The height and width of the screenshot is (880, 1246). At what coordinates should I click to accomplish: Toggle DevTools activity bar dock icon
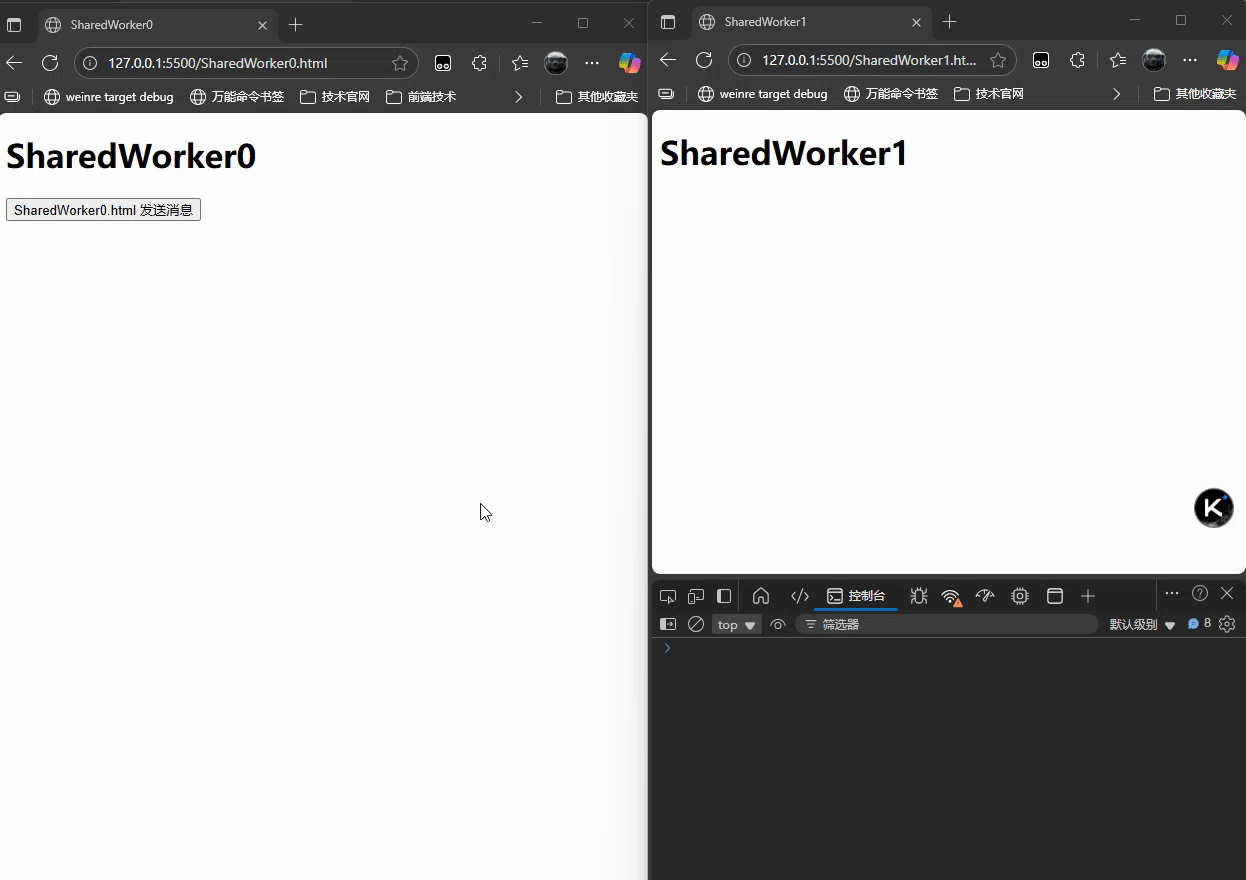(724, 596)
